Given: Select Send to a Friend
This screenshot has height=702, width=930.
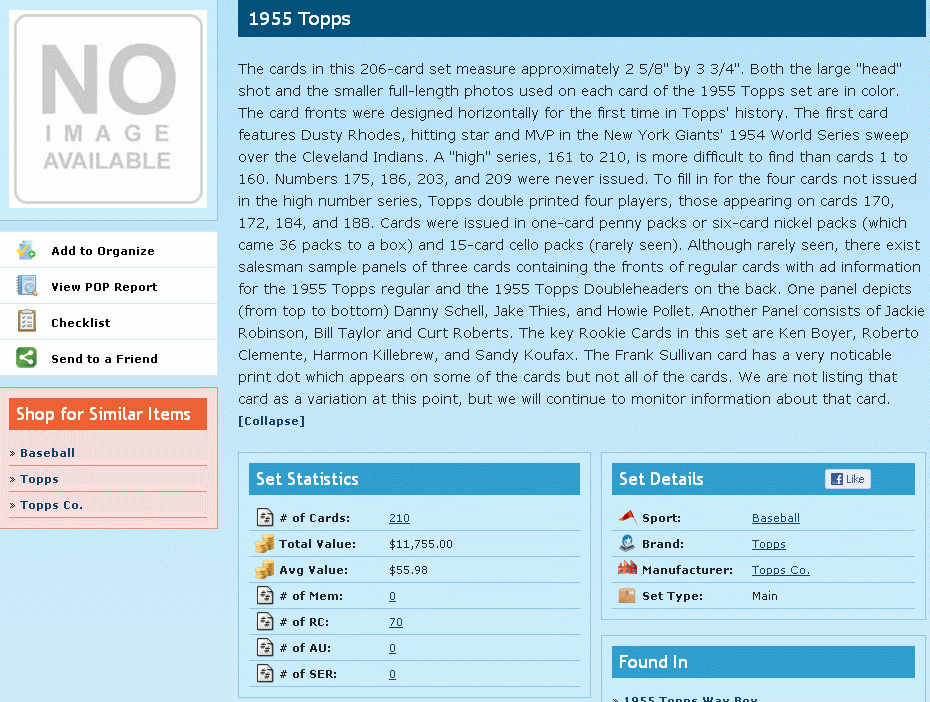Looking at the screenshot, I should pos(104,359).
